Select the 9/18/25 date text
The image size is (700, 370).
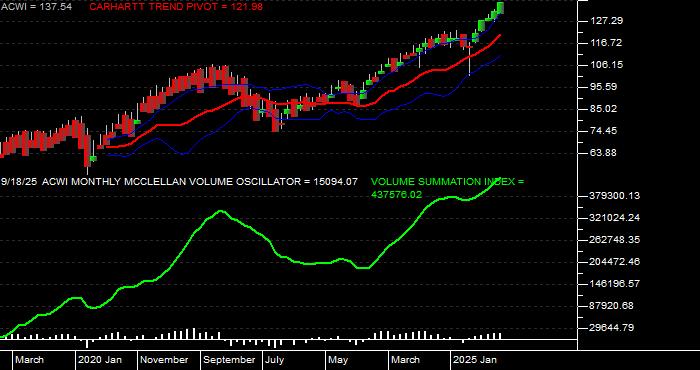coord(20,182)
